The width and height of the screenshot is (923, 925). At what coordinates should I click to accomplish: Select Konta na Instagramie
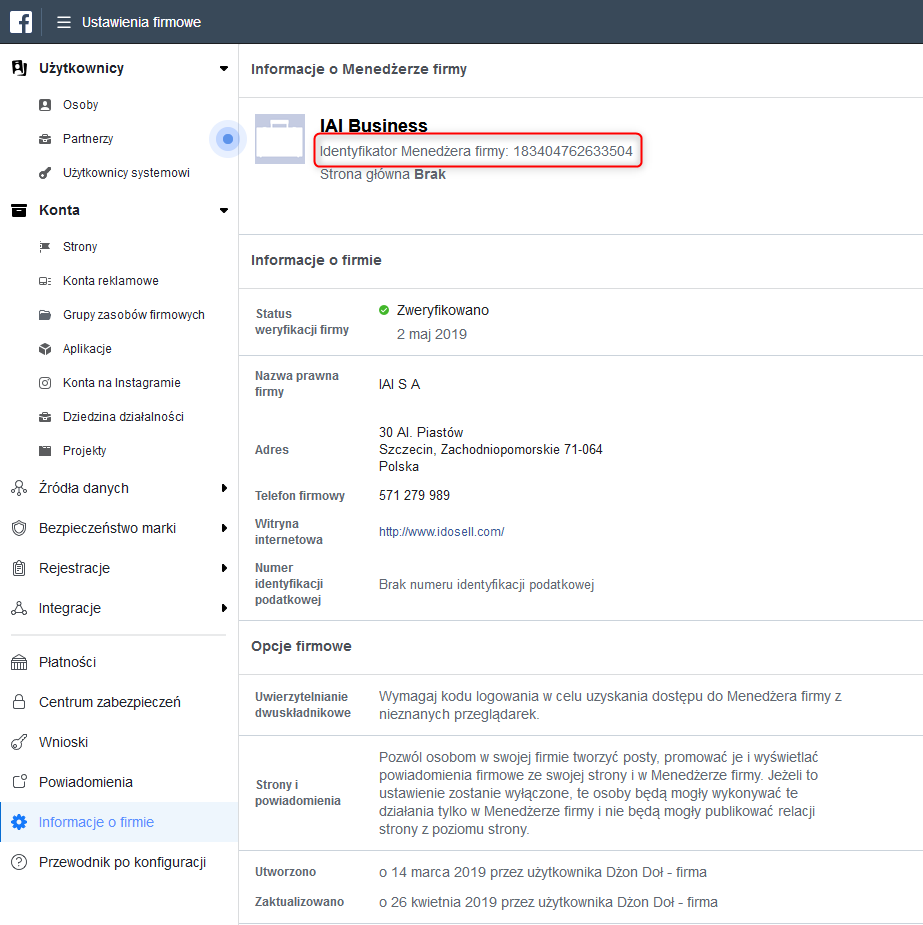(121, 383)
